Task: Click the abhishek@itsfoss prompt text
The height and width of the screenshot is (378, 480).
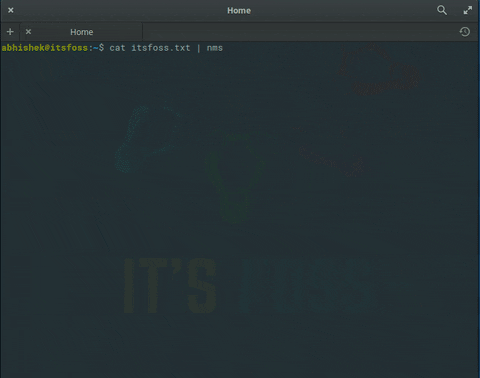Action: (45, 48)
